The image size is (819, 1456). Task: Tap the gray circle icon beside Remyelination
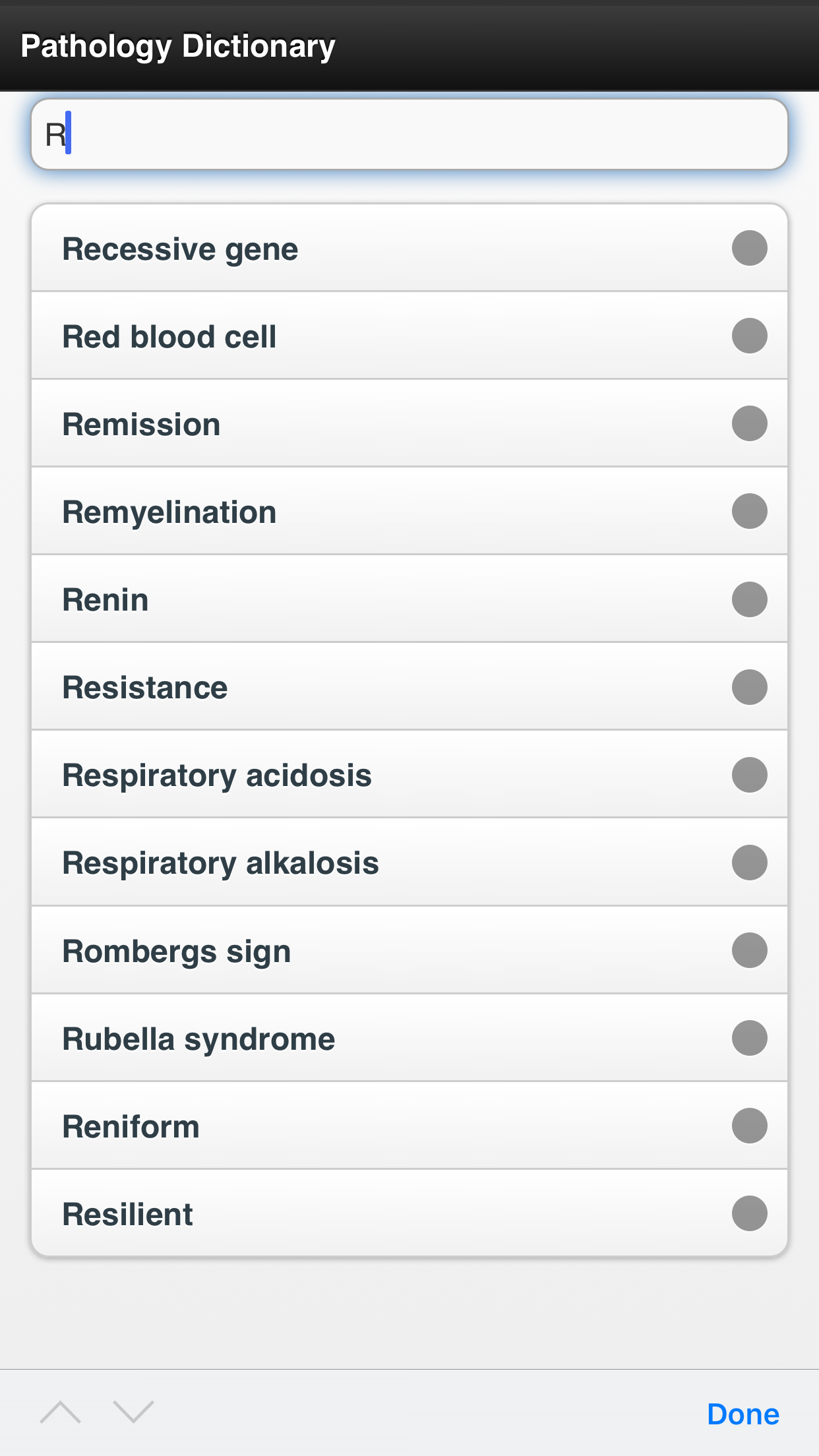pos(750,511)
